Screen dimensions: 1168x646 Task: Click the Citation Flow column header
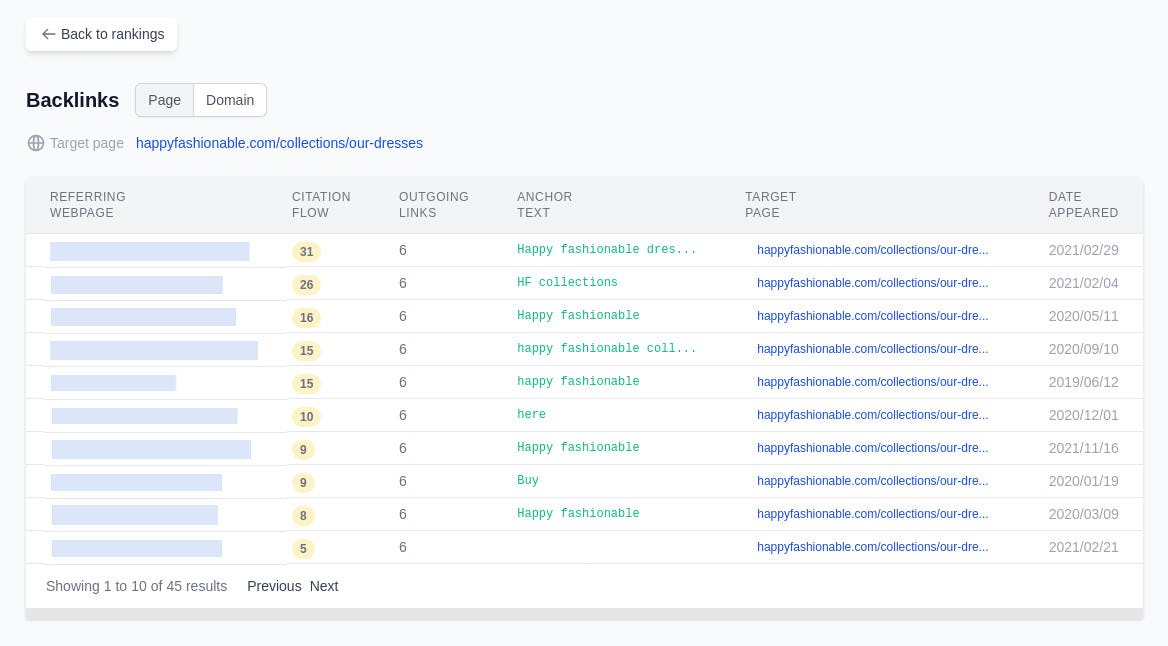[321, 205]
